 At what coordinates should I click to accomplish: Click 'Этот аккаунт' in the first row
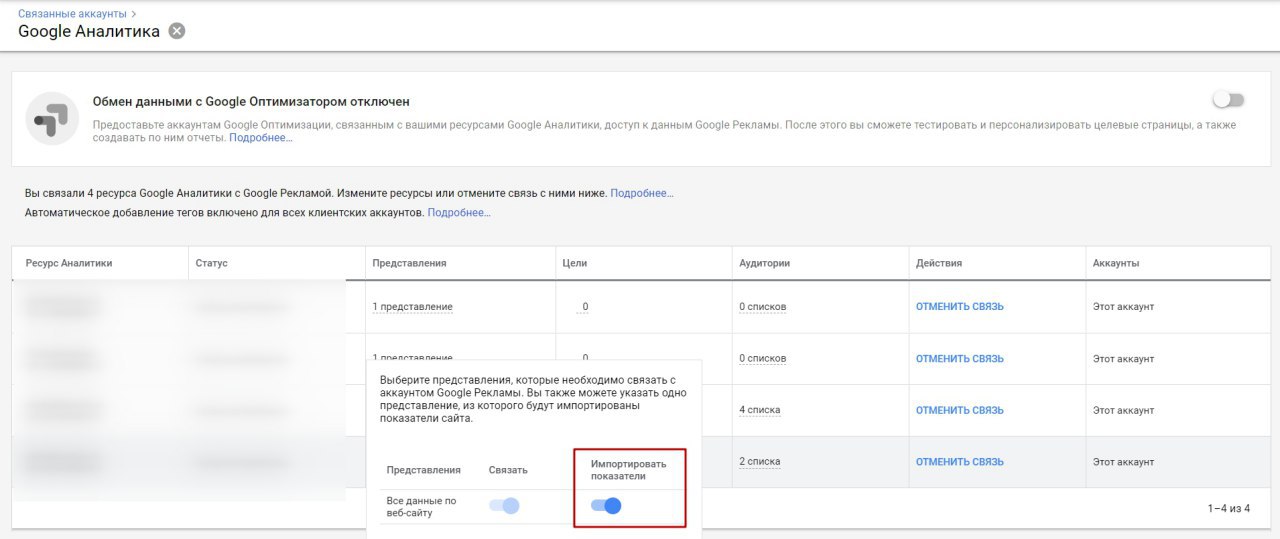click(x=1123, y=307)
